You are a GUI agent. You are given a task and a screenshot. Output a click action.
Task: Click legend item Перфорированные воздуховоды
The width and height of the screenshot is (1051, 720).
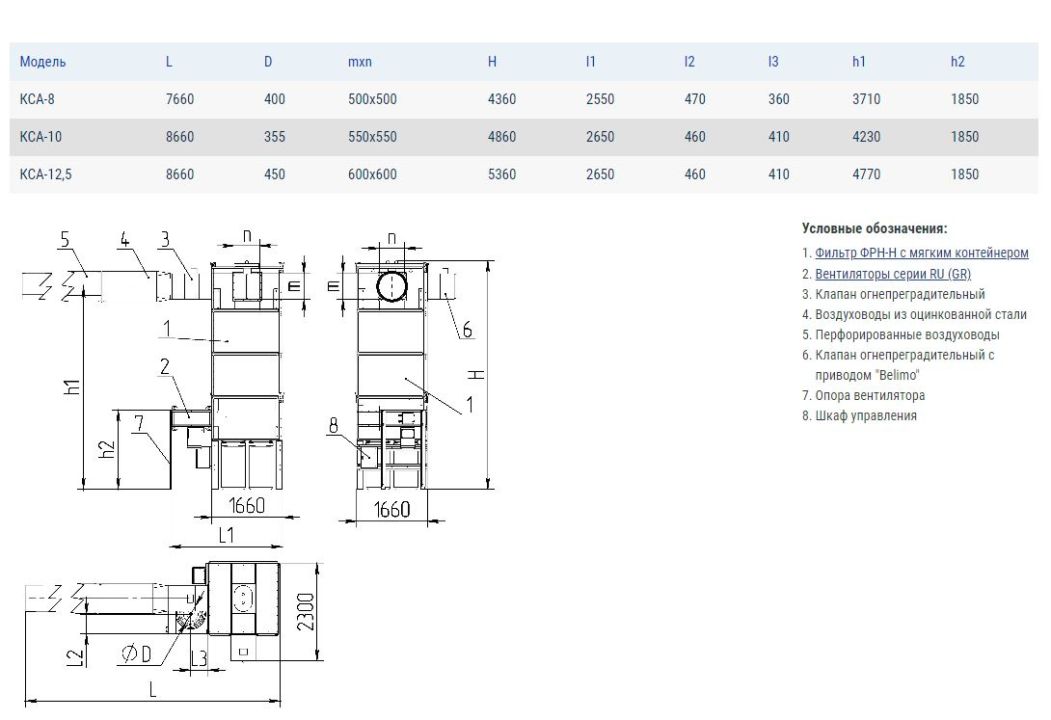pos(907,335)
